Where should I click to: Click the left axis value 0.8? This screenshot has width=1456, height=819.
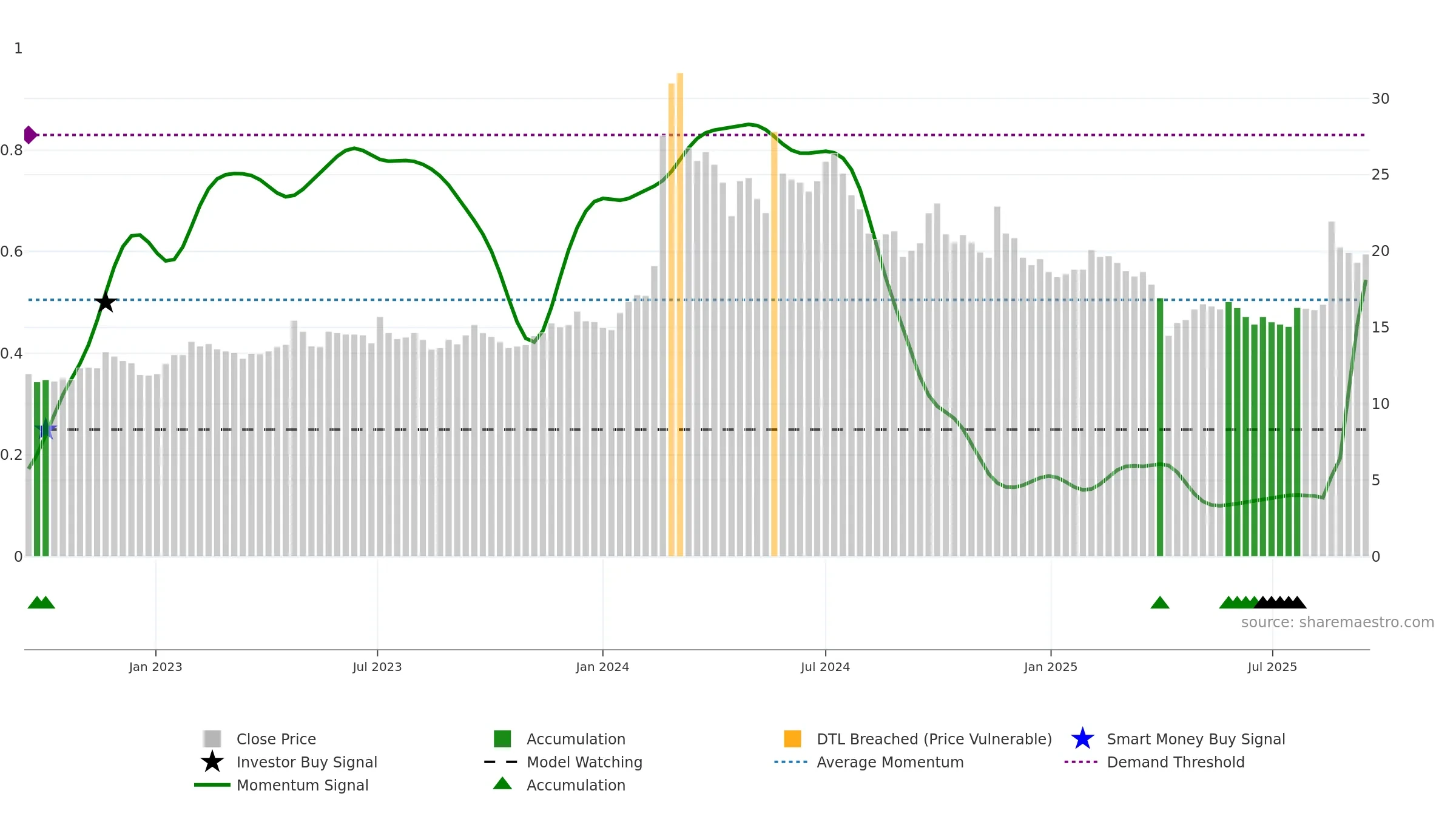coord(12,150)
